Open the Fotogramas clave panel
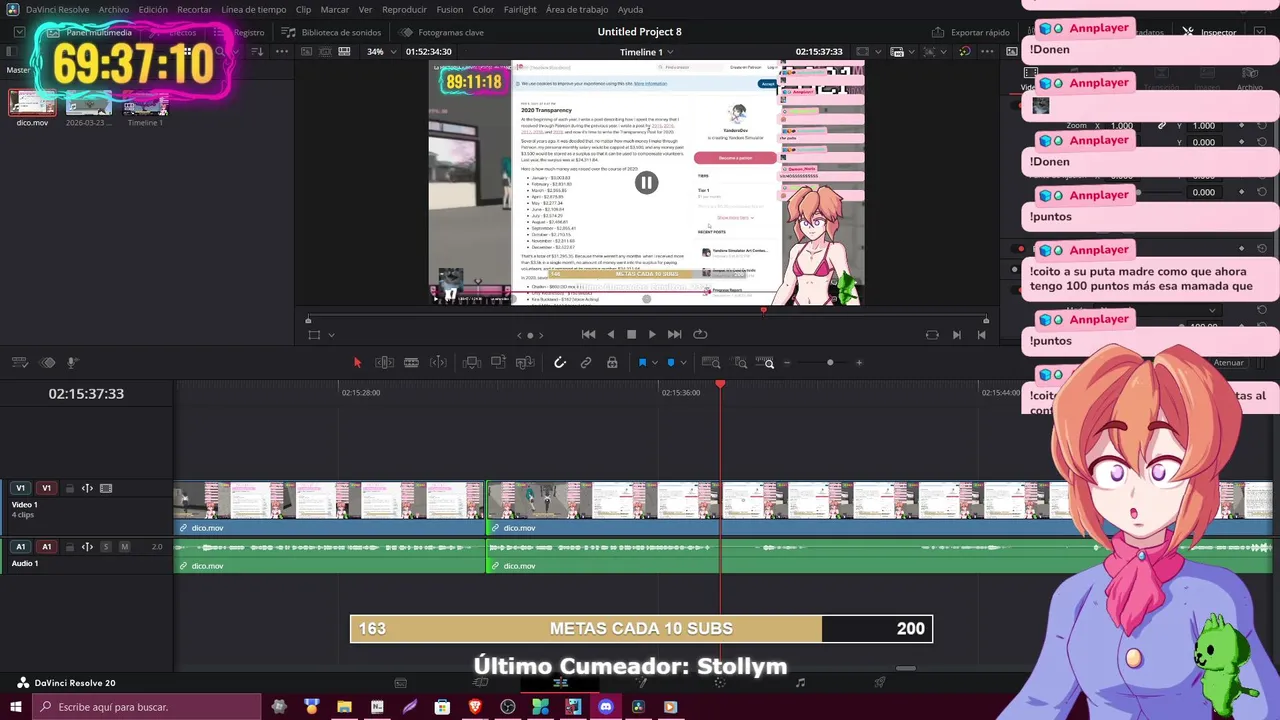The height and width of the screenshot is (720, 1280). pyautogui.click(x=442, y=32)
